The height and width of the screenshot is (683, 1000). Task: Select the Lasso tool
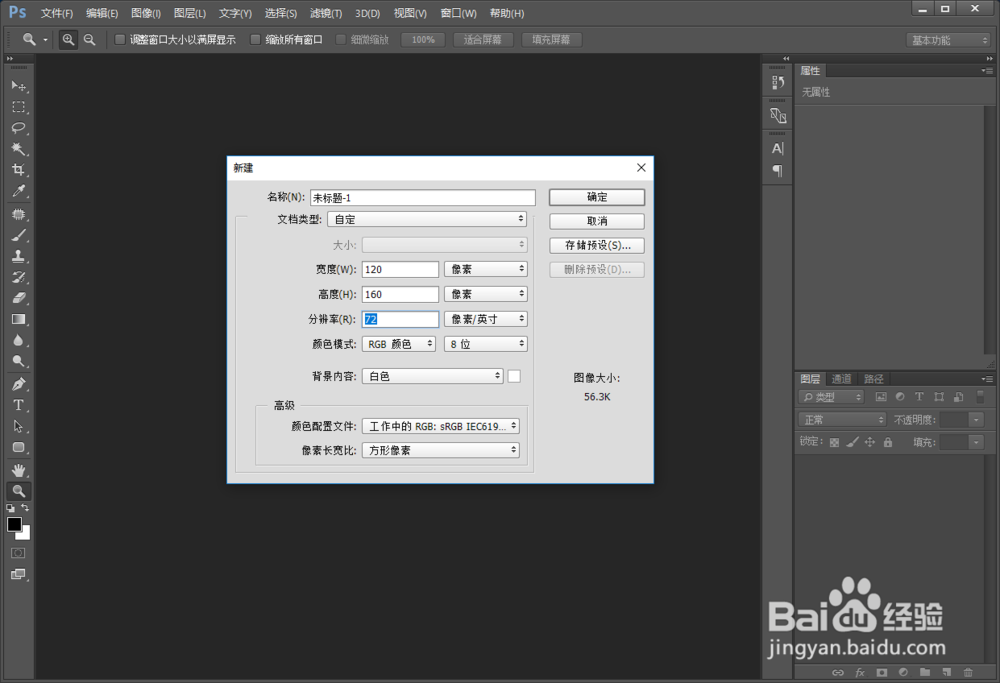point(18,128)
